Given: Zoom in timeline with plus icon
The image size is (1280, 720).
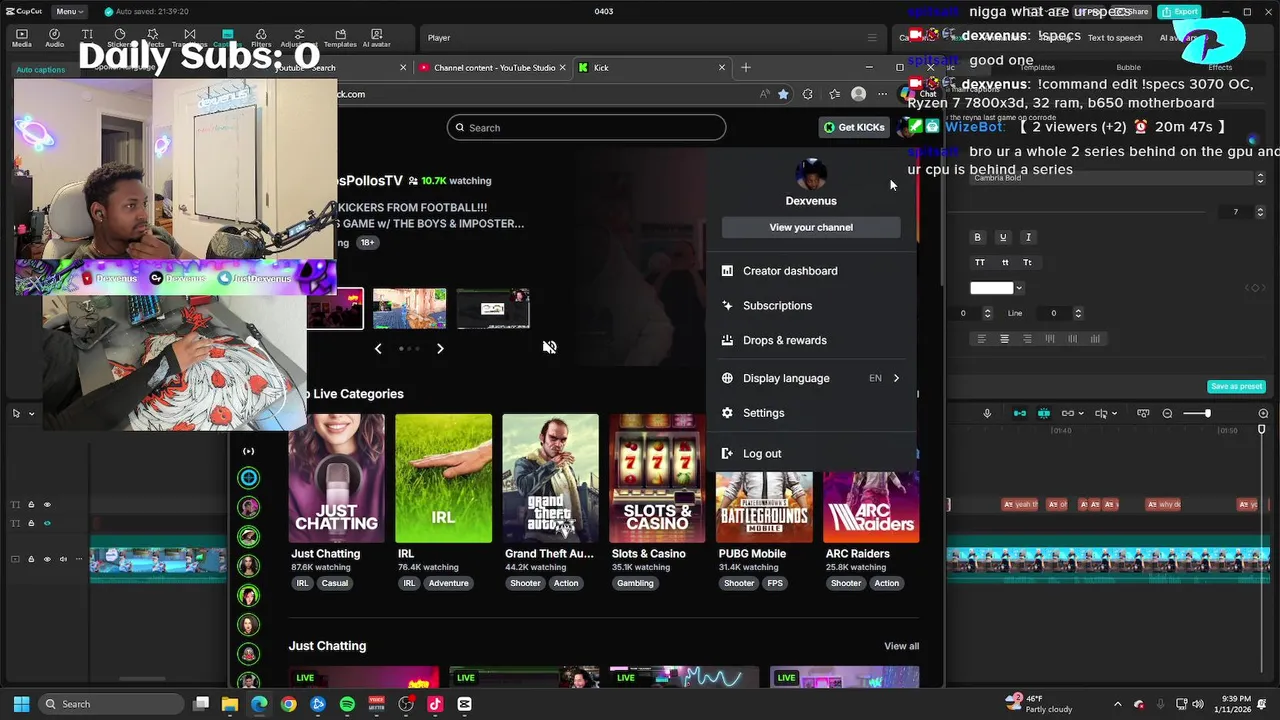Looking at the screenshot, I should [x=1263, y=413].
